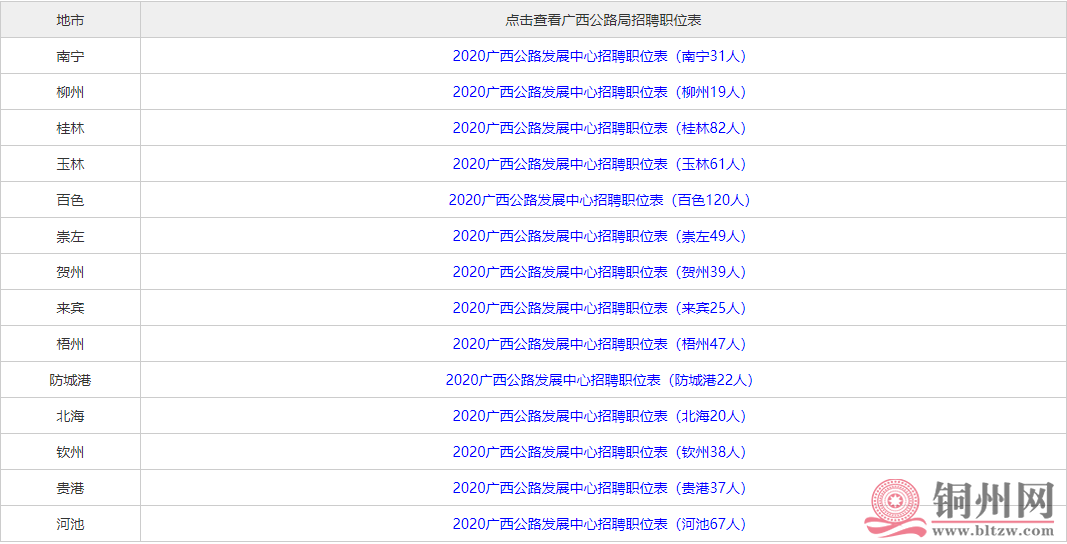Image resolution: width=1067 pixels, height=544 pixels.
Task: Select the 钦州 city cell
Action: tap(70, 452)
